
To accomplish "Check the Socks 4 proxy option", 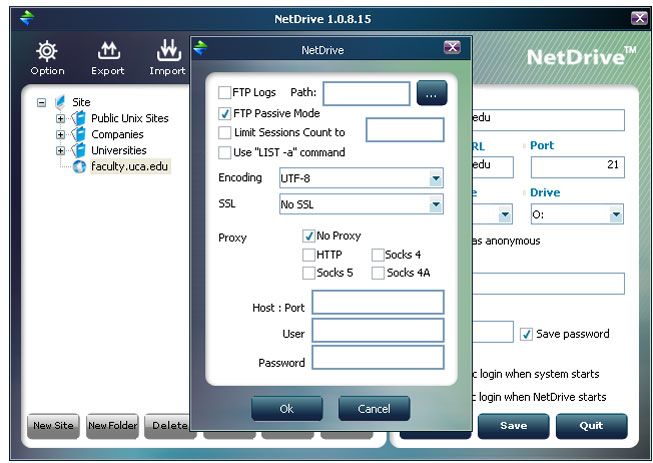I will tap(378, 254).
